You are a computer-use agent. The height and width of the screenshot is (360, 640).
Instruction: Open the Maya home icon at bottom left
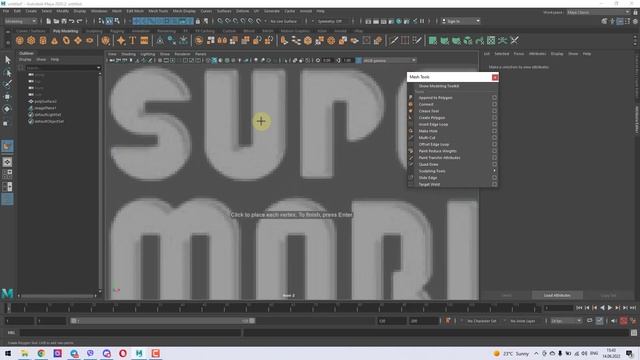coord(7,293)
